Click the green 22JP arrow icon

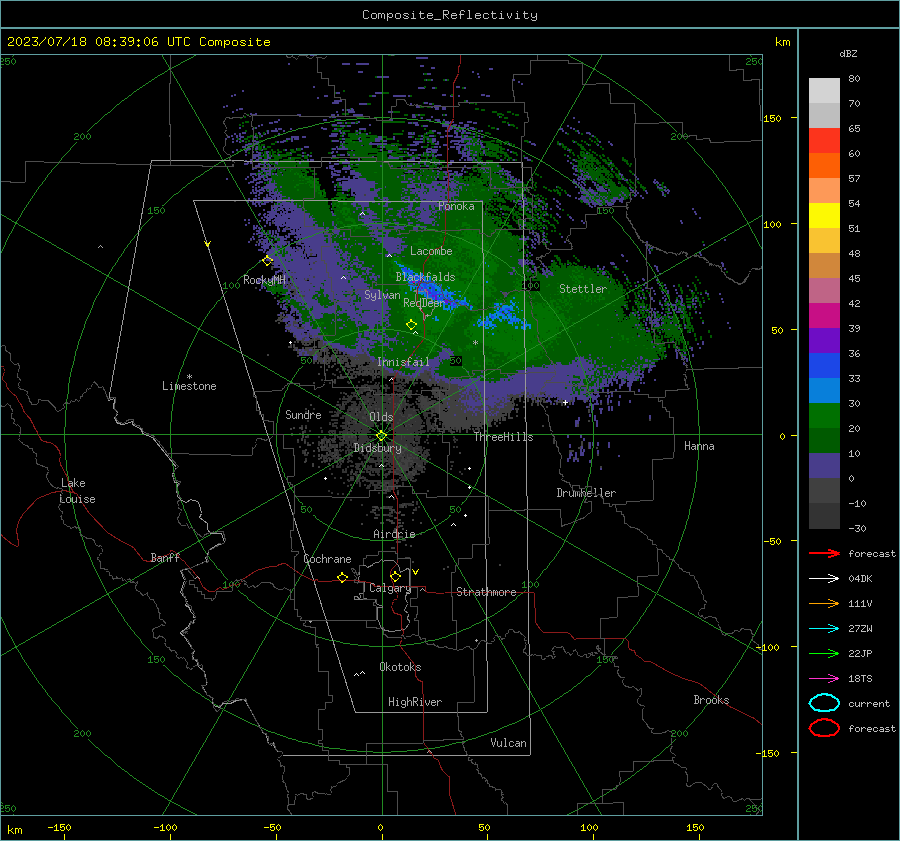coord(824,653)
